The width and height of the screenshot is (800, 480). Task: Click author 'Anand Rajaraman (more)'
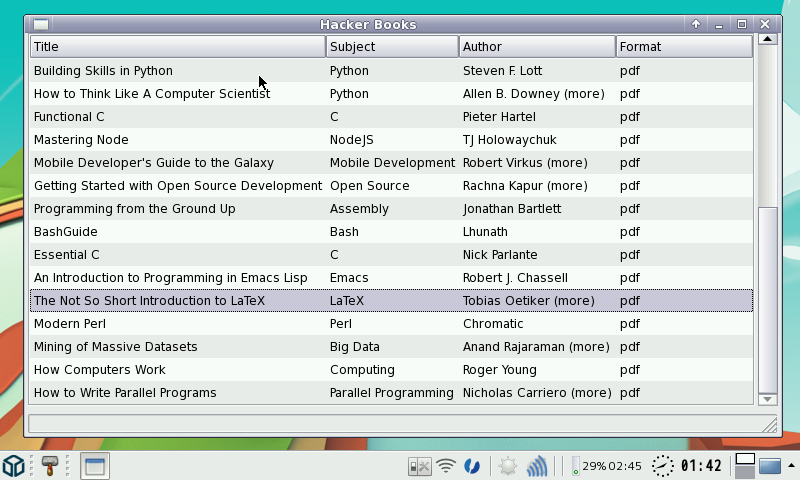[x=536, y=346]
